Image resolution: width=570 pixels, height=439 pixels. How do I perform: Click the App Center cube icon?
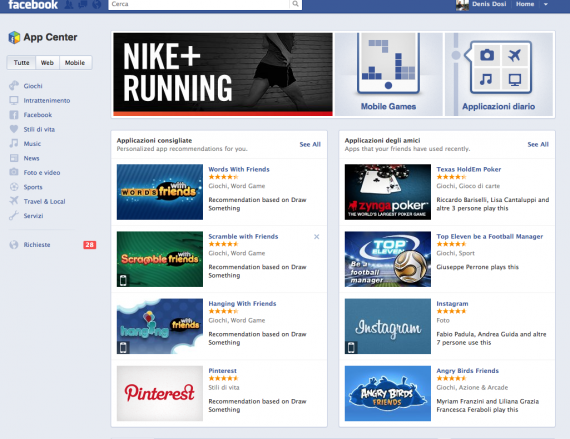pos(14,37)
